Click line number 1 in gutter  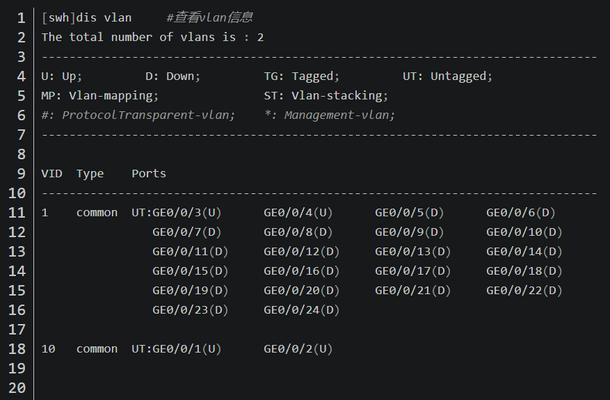click(x=21, y=18)
